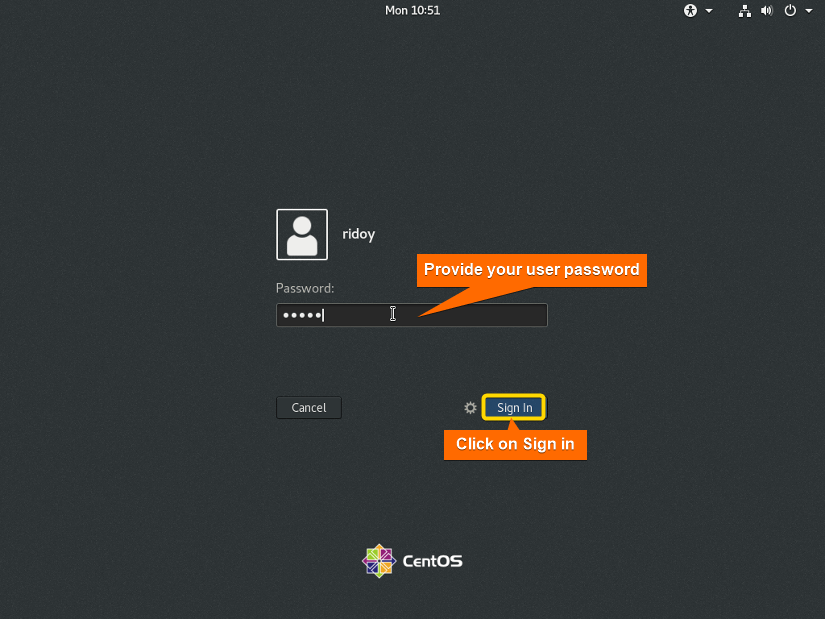
Task: Click the username text ridoy
Action: (x=359, y=234)
